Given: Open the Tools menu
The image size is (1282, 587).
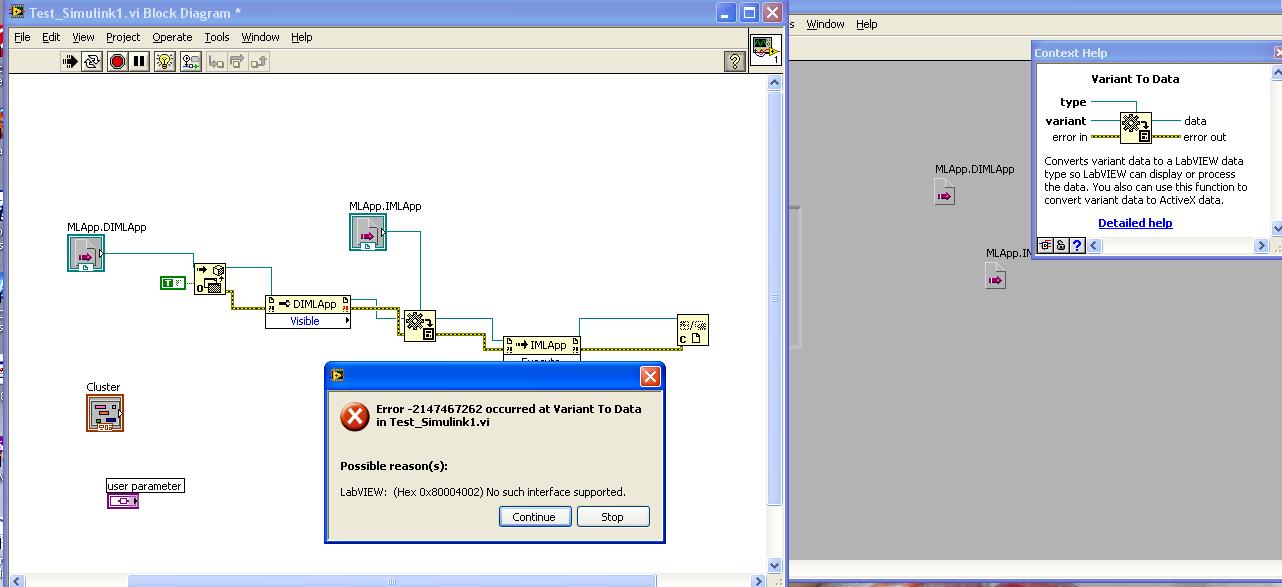Looking at the screenshot, I should (217, 37).
